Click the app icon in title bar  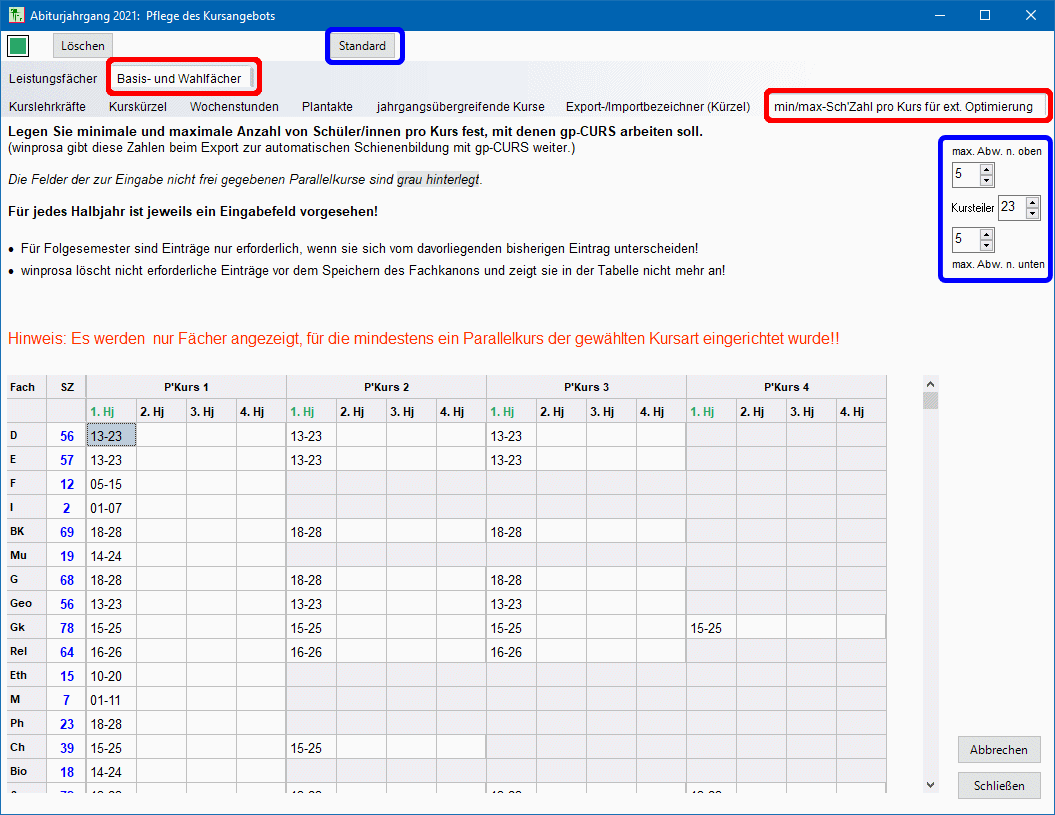16,15
